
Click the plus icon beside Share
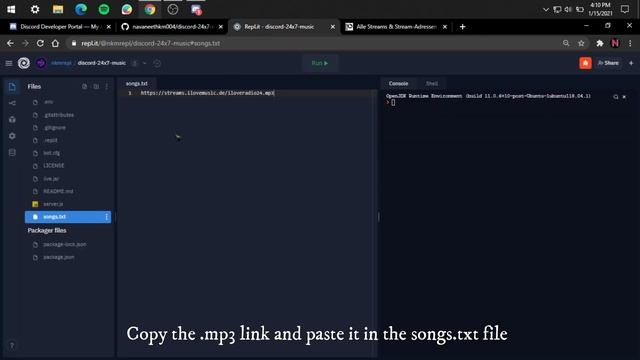[x=631, y=63]
